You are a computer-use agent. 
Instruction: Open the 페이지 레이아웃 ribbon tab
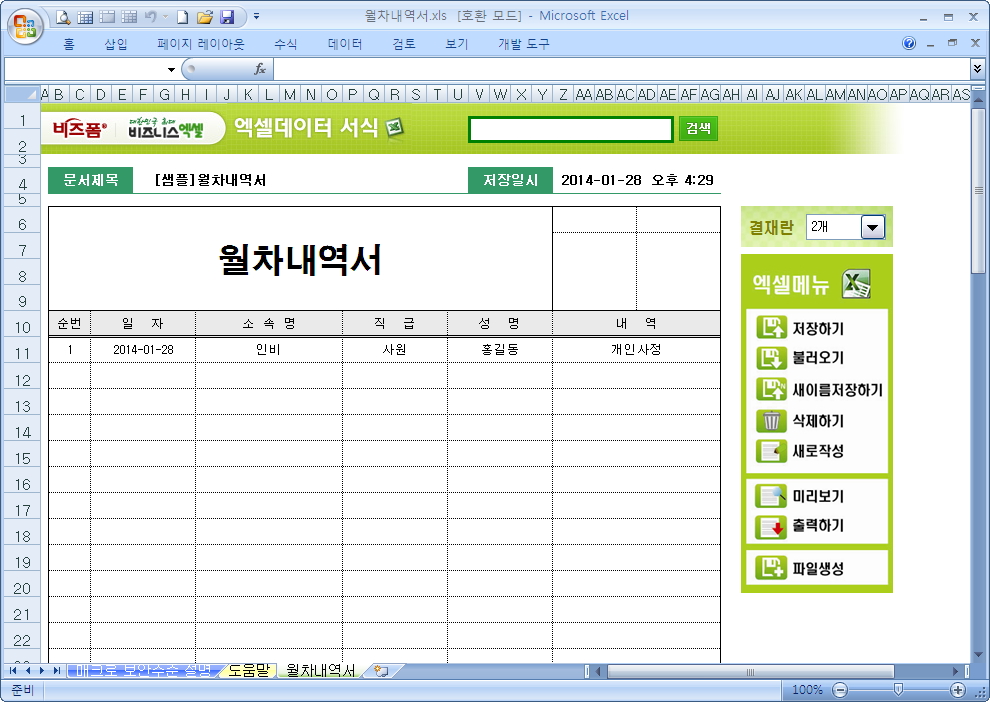[200, 44]
